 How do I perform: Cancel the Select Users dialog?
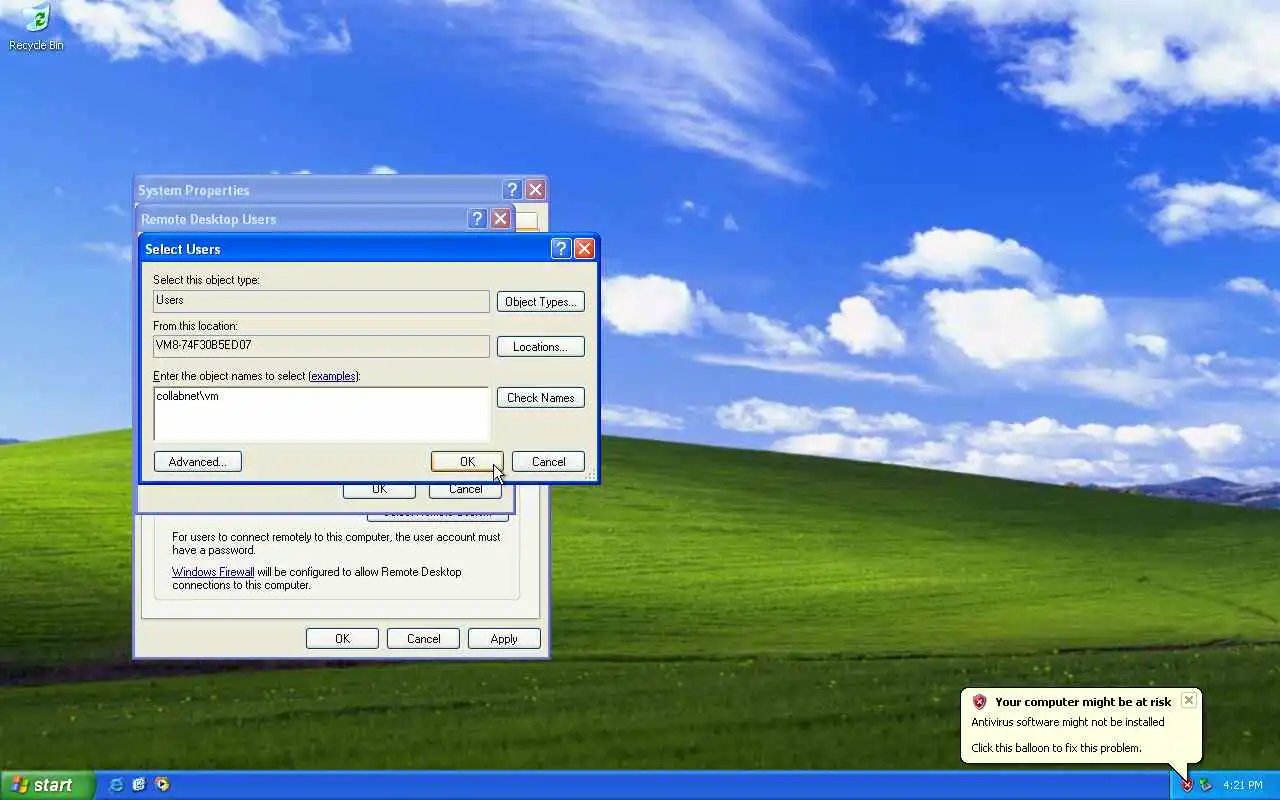tap(548, 461)
